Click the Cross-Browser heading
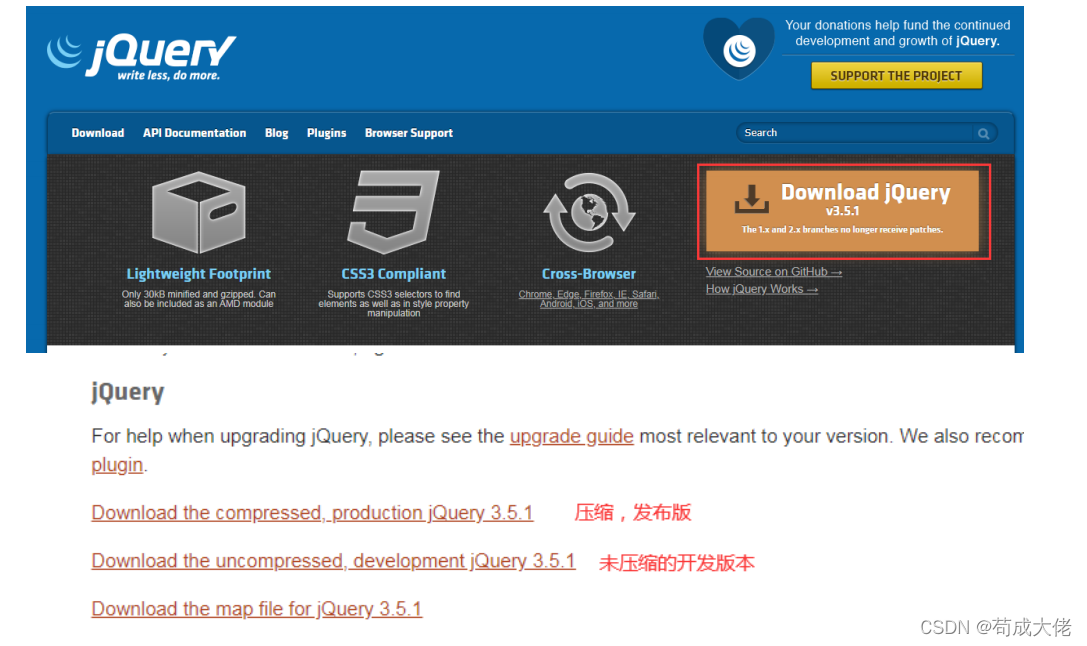Image resolution: width=1087 pixels, height=646 pixels. tap(589, 274)
